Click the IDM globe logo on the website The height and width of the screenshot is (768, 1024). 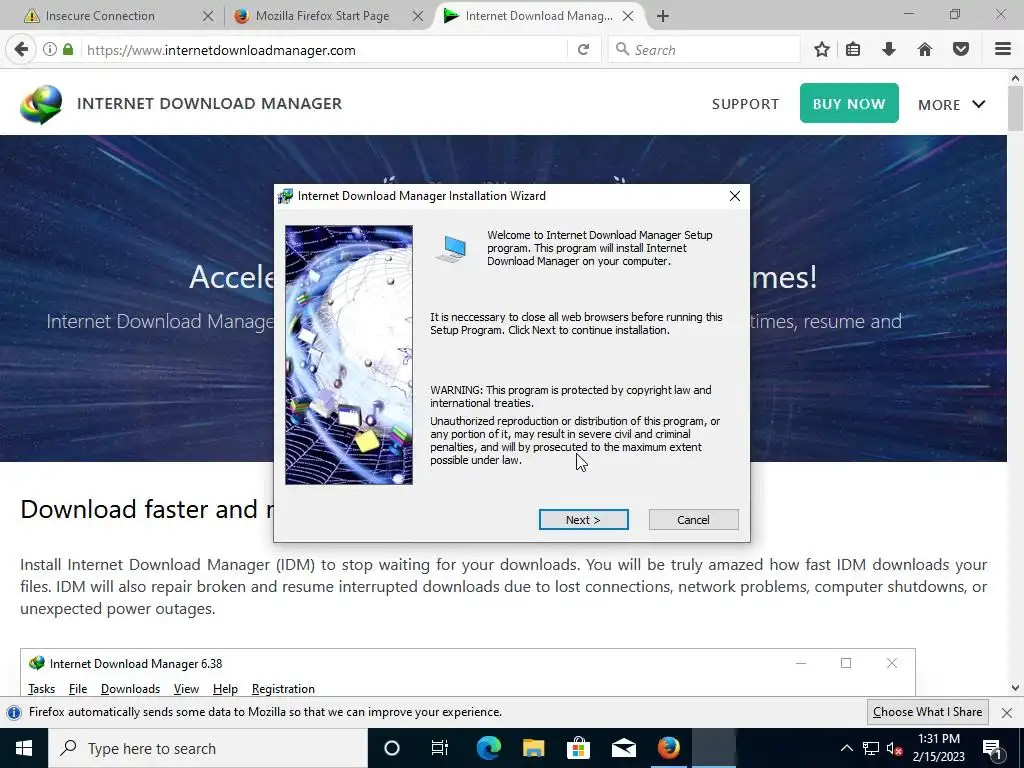(41, 104)
